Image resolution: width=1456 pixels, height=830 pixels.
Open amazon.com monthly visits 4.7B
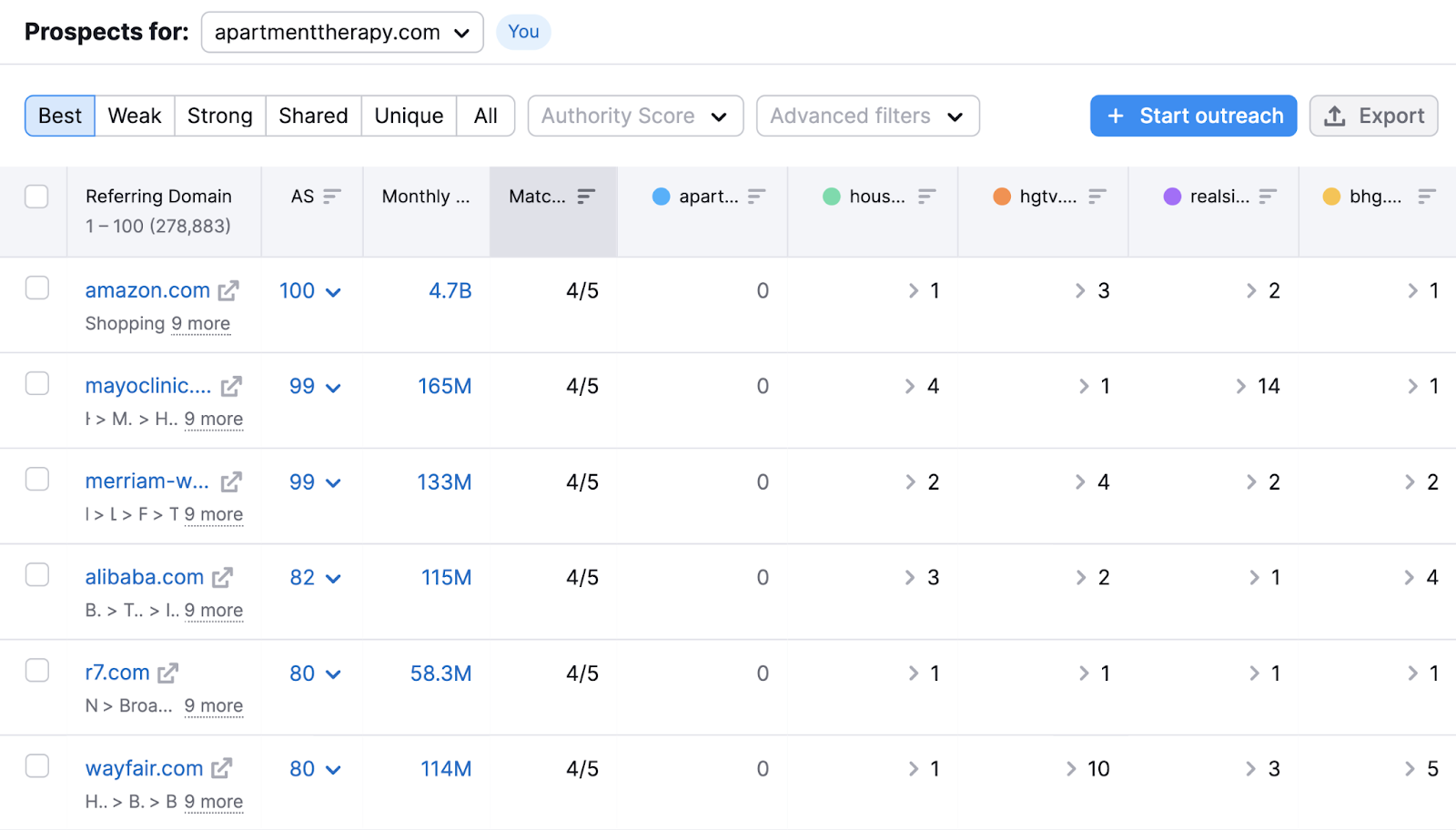click(x=450, y=291)
